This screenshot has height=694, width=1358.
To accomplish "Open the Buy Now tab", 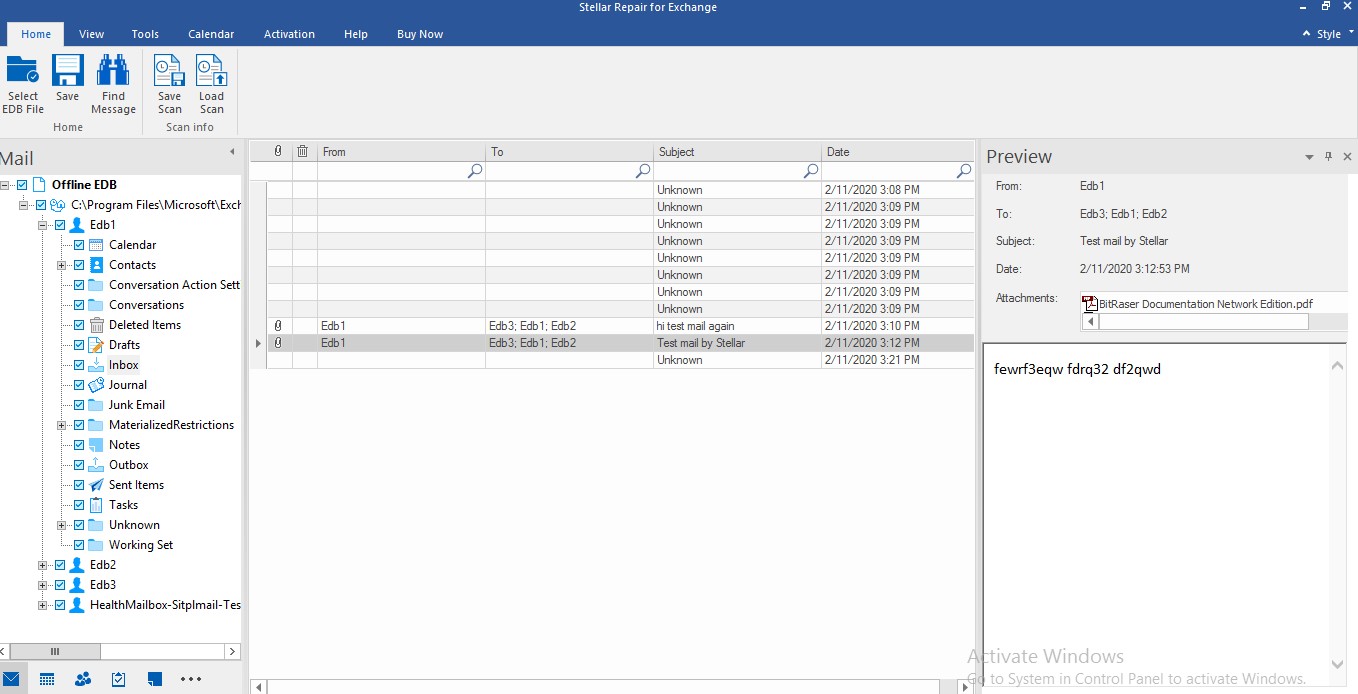I will pyautogui.click(x=420, y=34).
